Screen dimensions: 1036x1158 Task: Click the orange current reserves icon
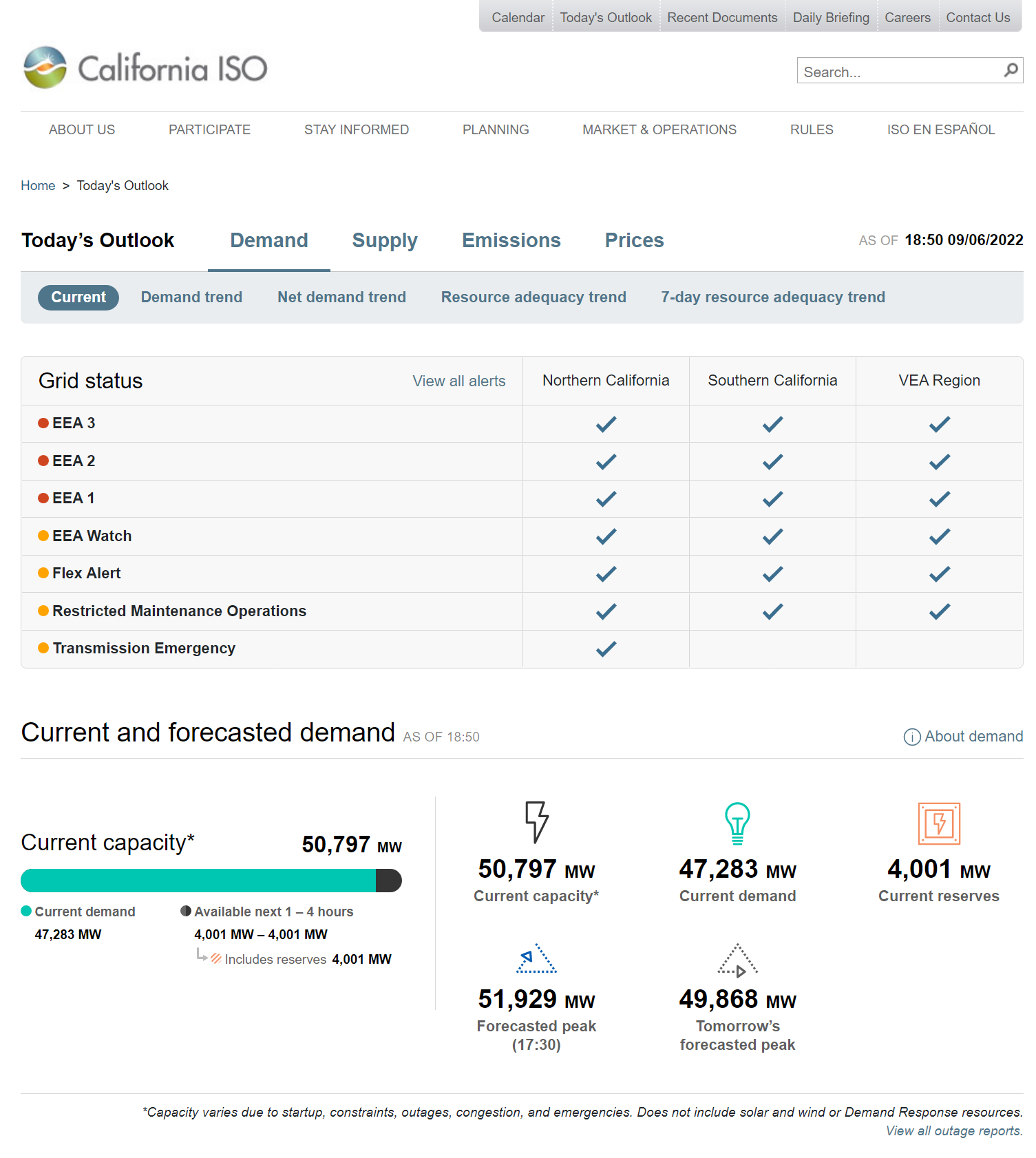(939, 823)
